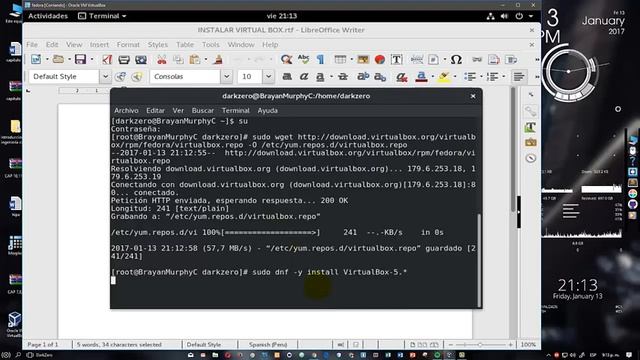Open Find & Replace magnifier icon

(287, 60)
